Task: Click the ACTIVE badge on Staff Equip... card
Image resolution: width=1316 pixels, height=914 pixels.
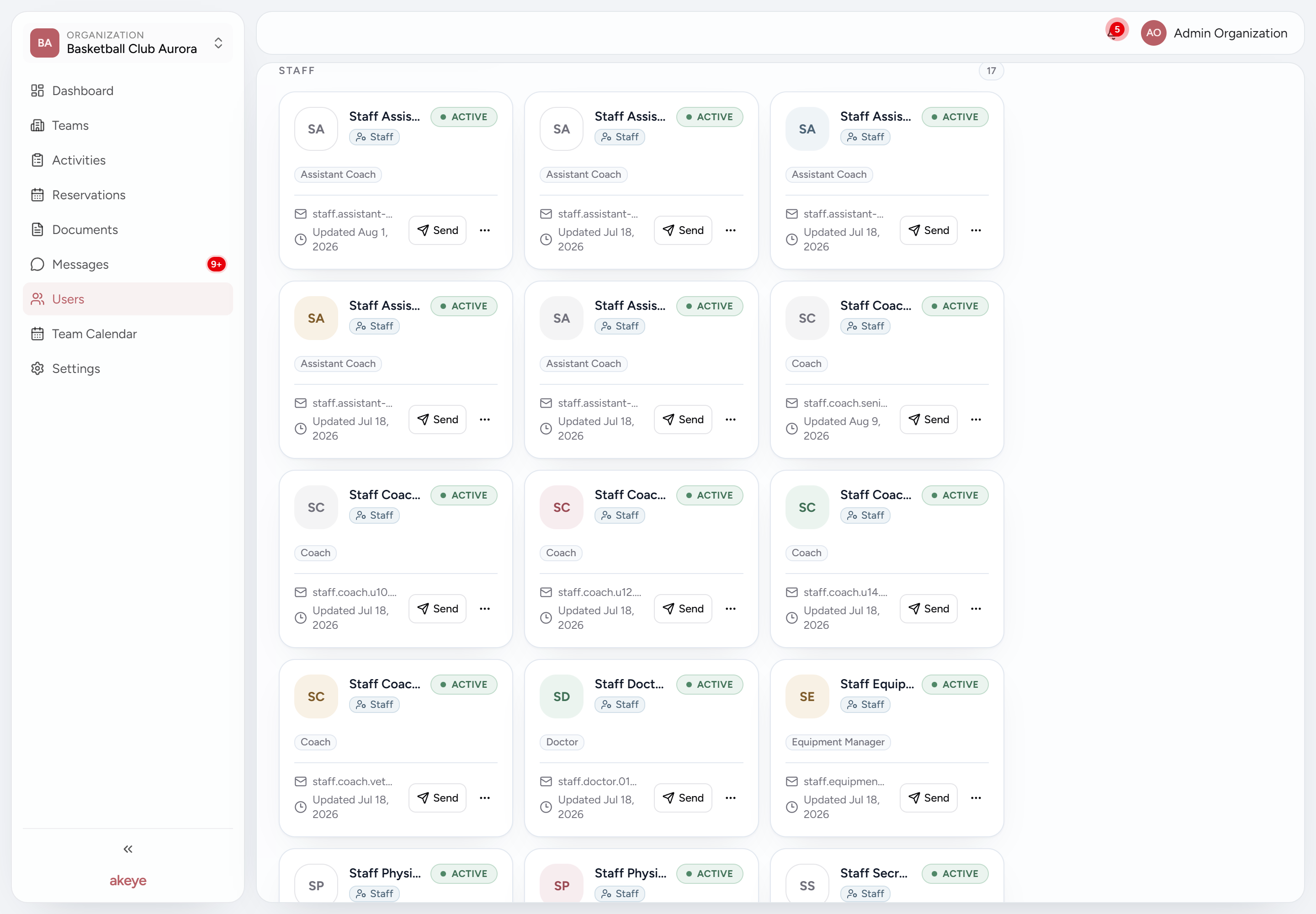Action: (x=955, y=684)
